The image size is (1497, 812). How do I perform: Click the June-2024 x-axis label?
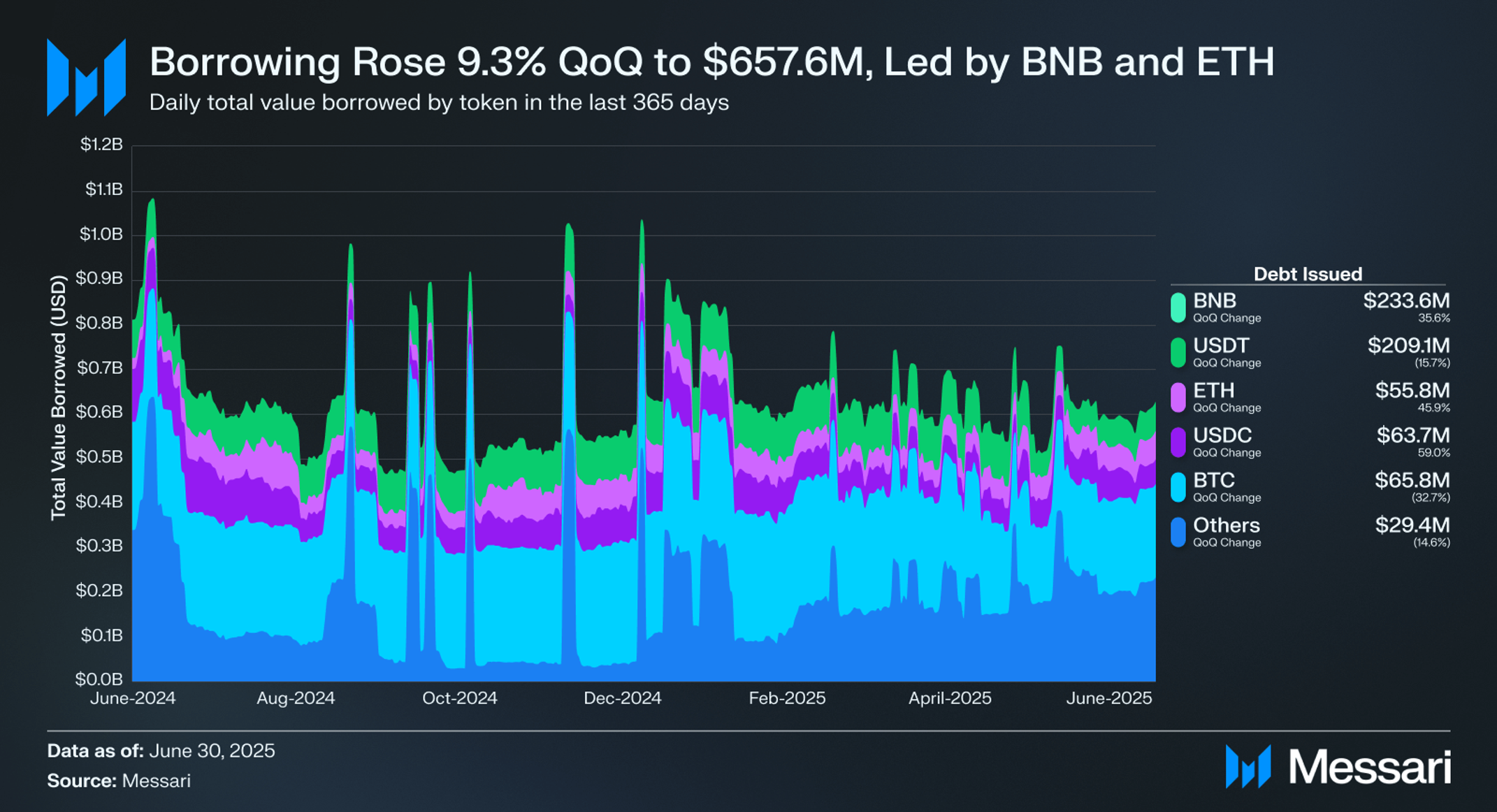point(133,698)
